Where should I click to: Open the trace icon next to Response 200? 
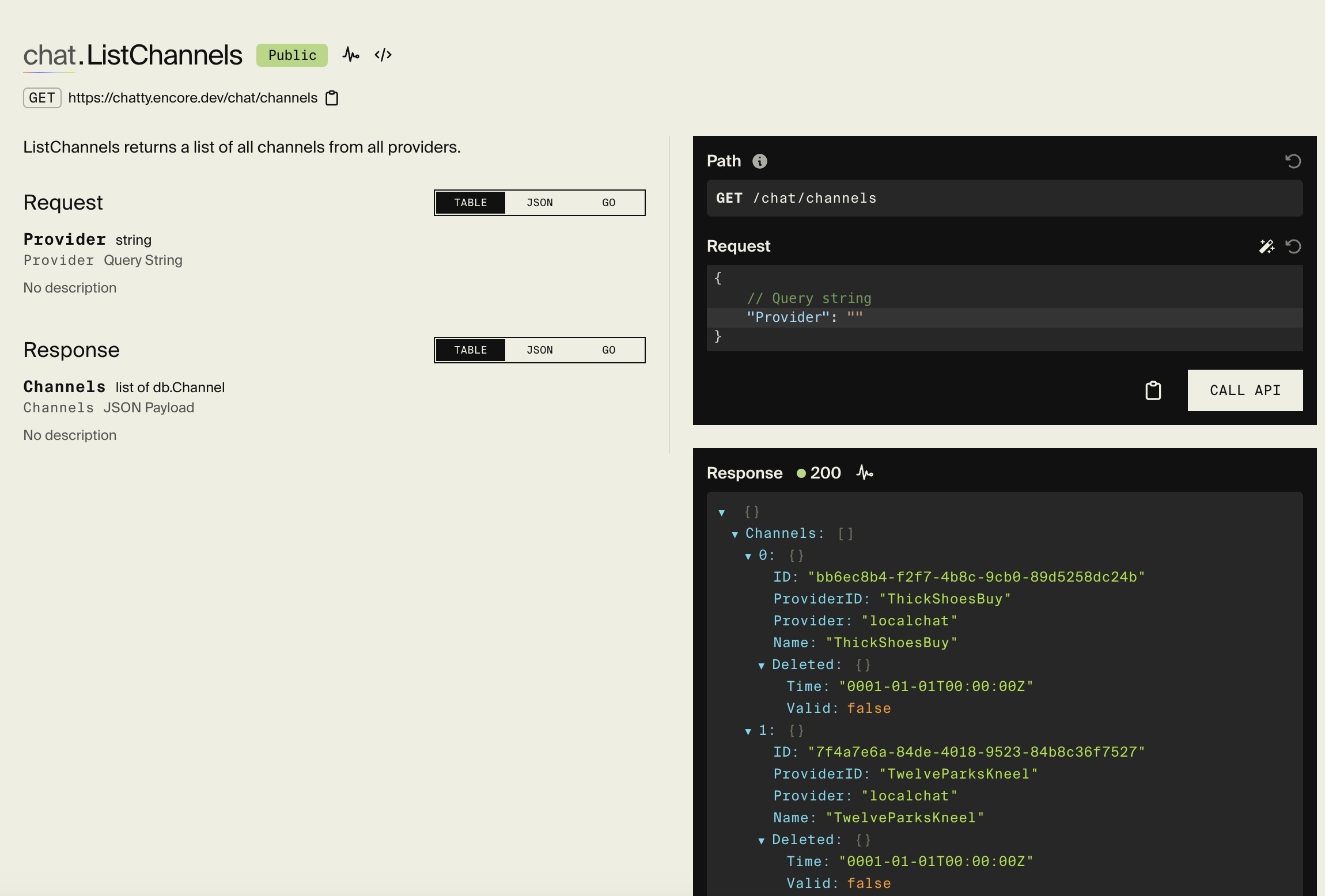pos(865,473)
